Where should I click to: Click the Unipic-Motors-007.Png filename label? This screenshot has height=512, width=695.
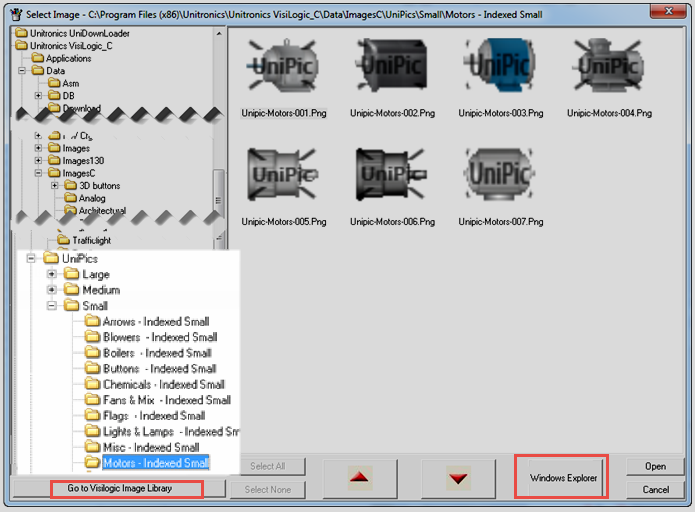click(x=500, y=222)
